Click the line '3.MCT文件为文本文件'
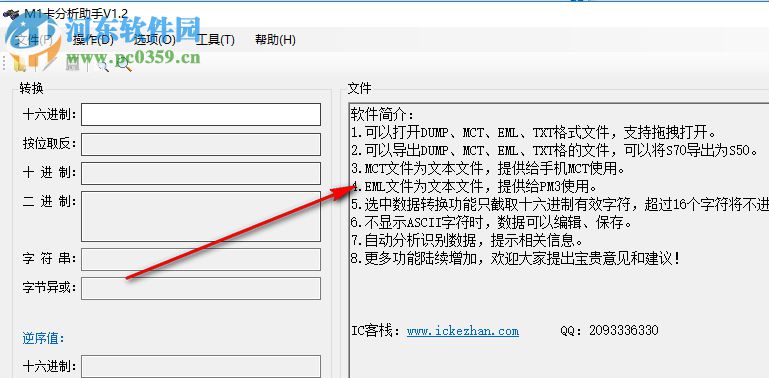Image resolution: width=769 pixels, height=378 pixels. tap(488, 169)
